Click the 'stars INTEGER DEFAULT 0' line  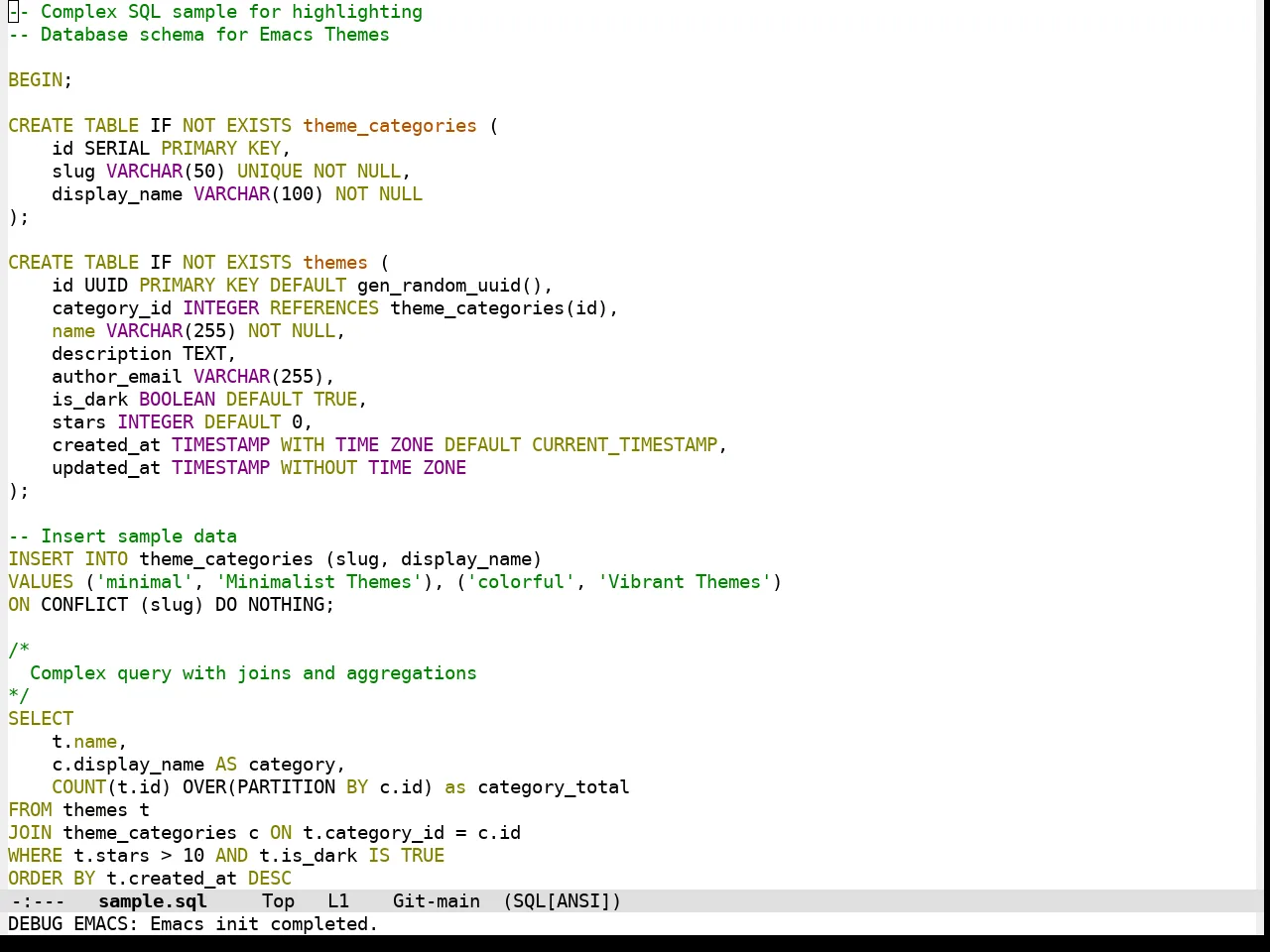click(183, 422)
